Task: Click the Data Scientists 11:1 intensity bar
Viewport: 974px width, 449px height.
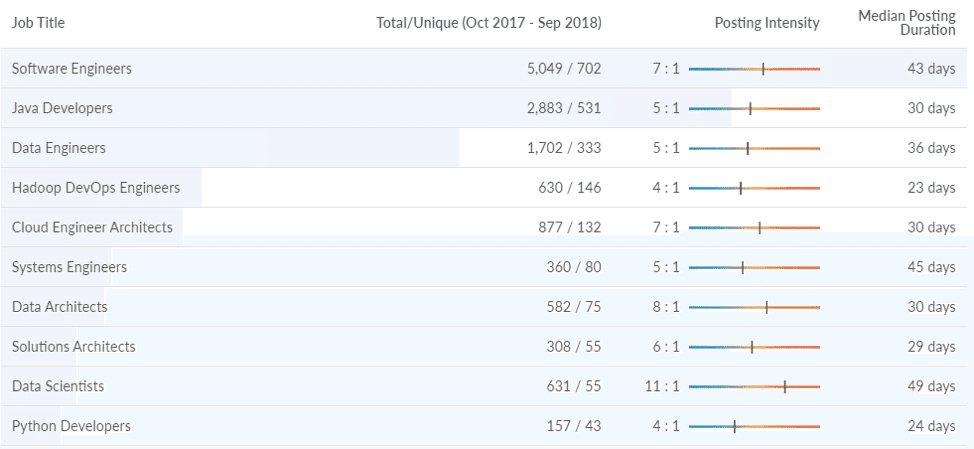Action: (755, 387)
